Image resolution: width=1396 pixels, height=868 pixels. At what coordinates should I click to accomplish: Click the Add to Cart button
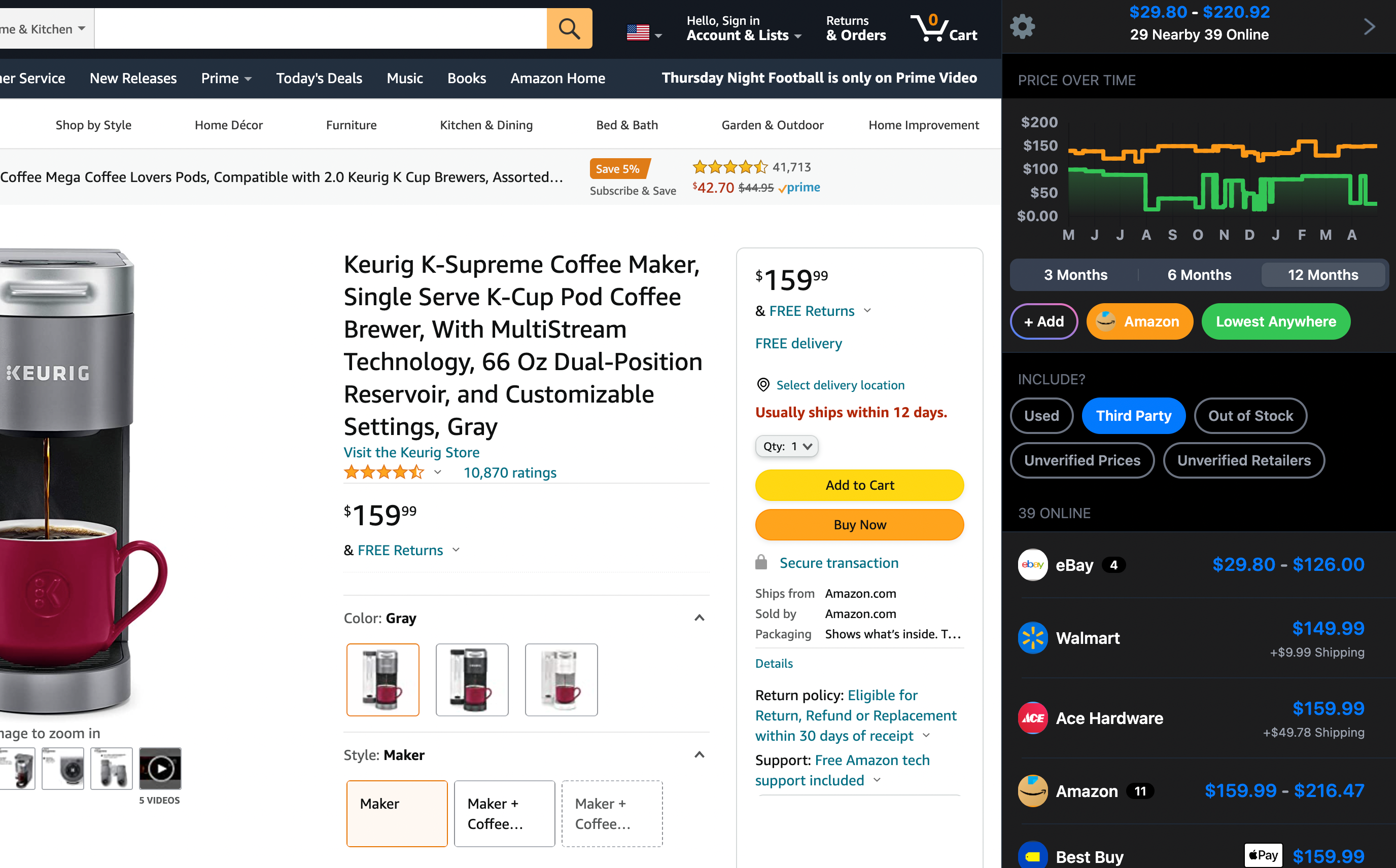click(859, 485)
